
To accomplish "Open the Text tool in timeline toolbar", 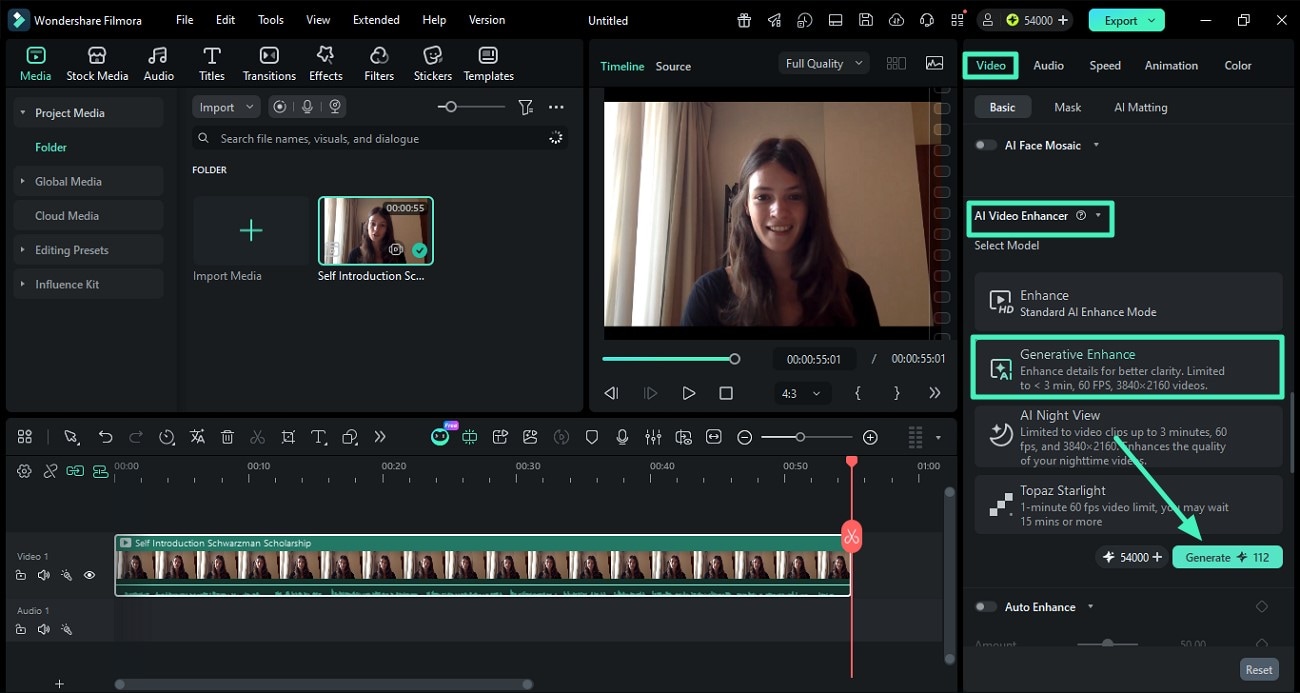I will pos(319,437).
